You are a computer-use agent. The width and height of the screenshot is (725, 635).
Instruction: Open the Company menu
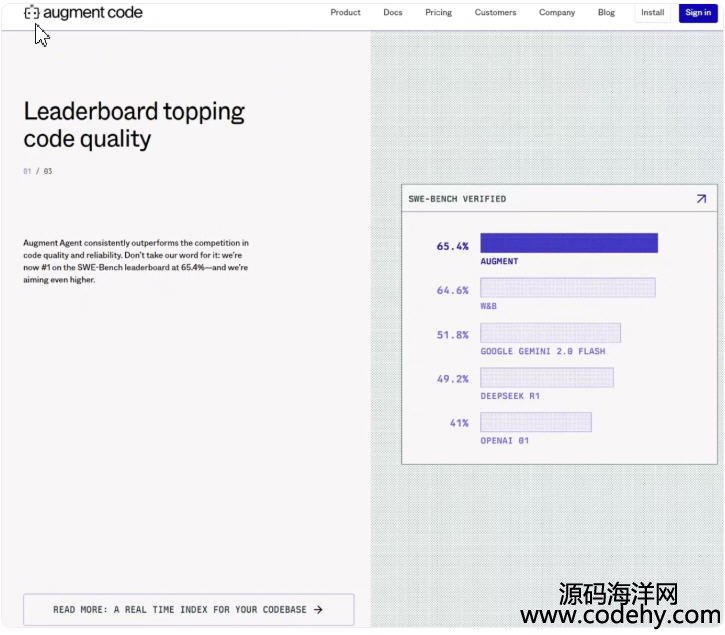pos(557,12)
